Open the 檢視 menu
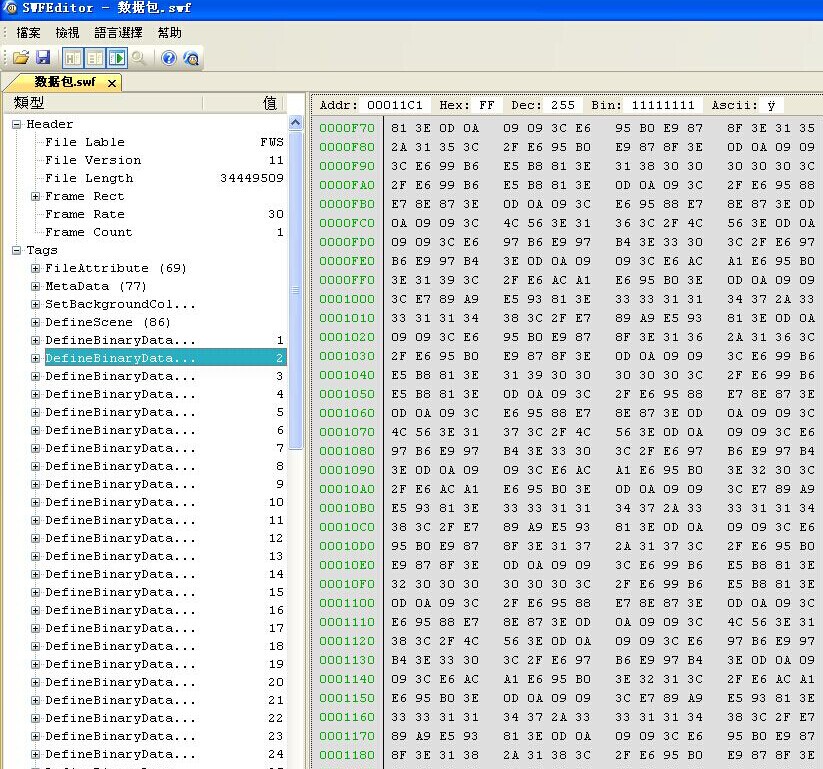Viewport: 823px width, 769px height. click(x=67, y=33)
